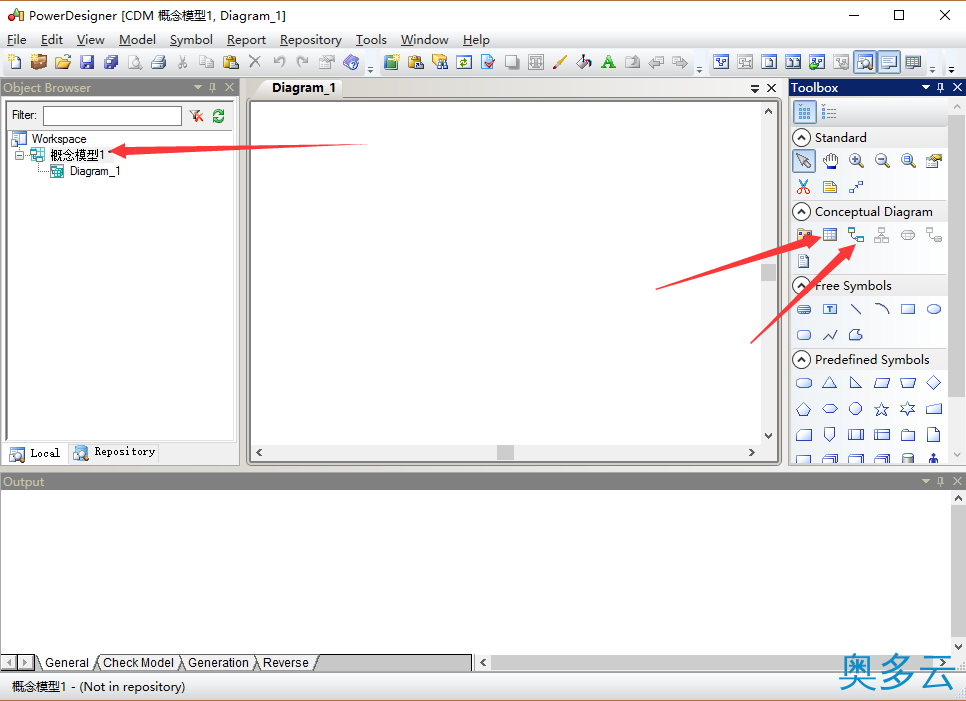Viewport: 966px width, 701px height.
Task: Click the Paste clipboard toolbar icon
Action: coord(230,62)
